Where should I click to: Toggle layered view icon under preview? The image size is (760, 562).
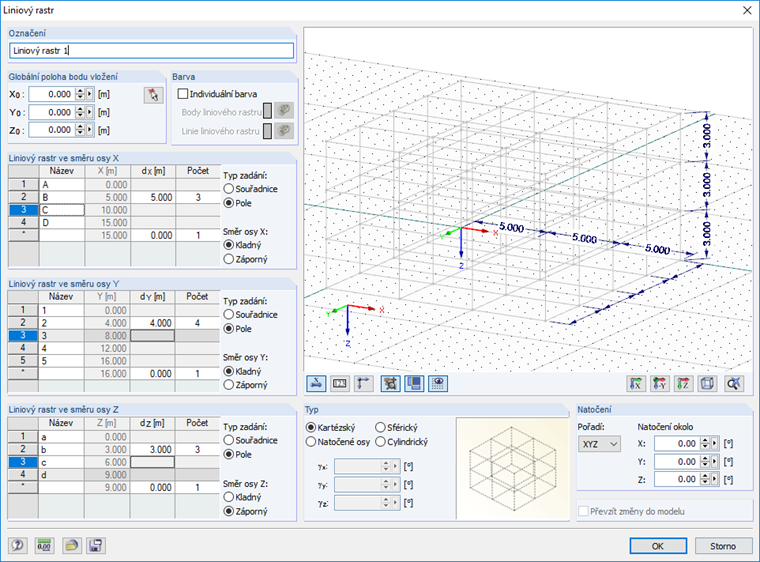pos(414,384)
